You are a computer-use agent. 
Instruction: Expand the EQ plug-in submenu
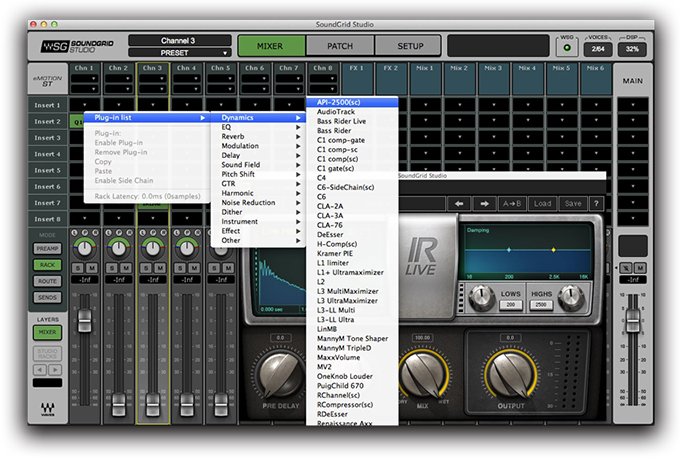pos(258,127)
